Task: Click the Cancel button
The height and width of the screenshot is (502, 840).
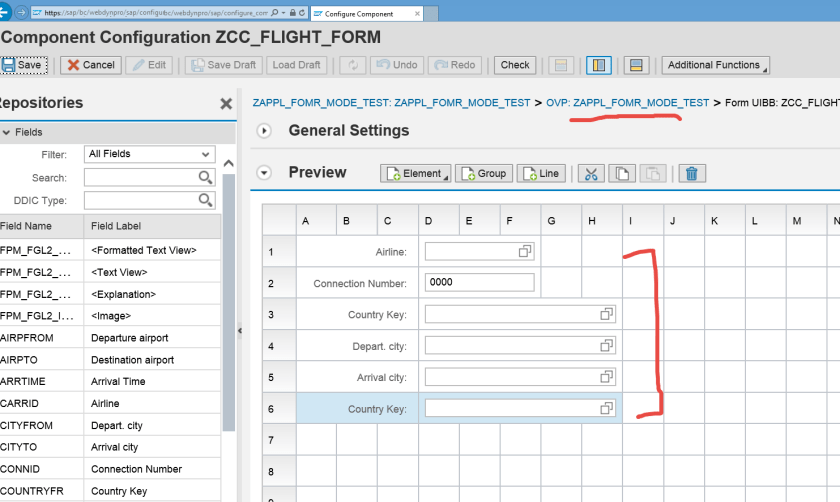Action: pyautogui.click(x=91, y=65)
